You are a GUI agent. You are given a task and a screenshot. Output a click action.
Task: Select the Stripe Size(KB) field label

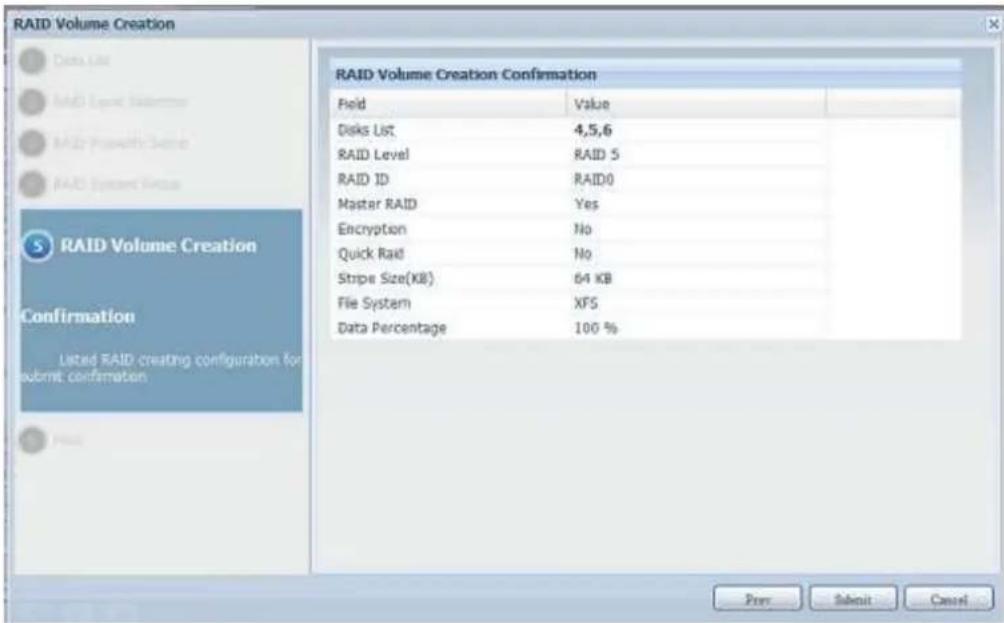[x=386, y=279]
